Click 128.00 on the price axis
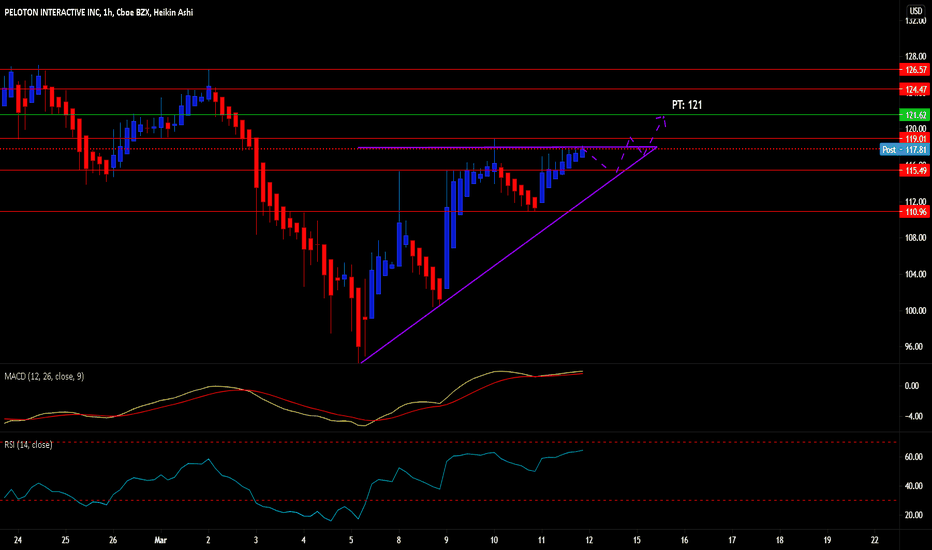 point(915,56)
